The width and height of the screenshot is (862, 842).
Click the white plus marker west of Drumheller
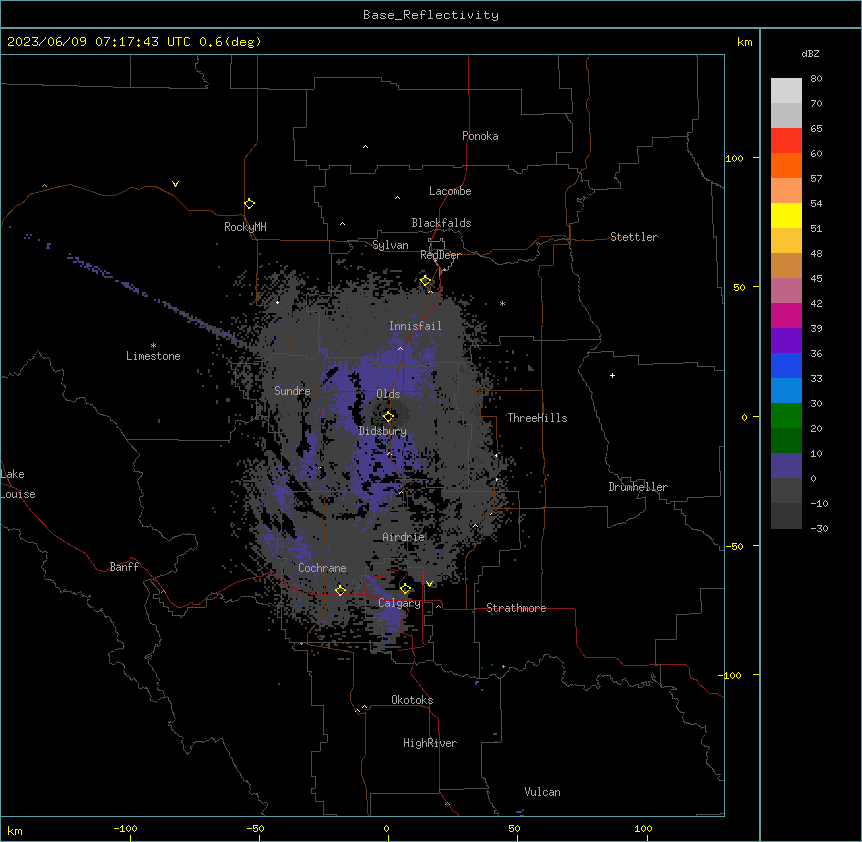click(x=612, y=375)
